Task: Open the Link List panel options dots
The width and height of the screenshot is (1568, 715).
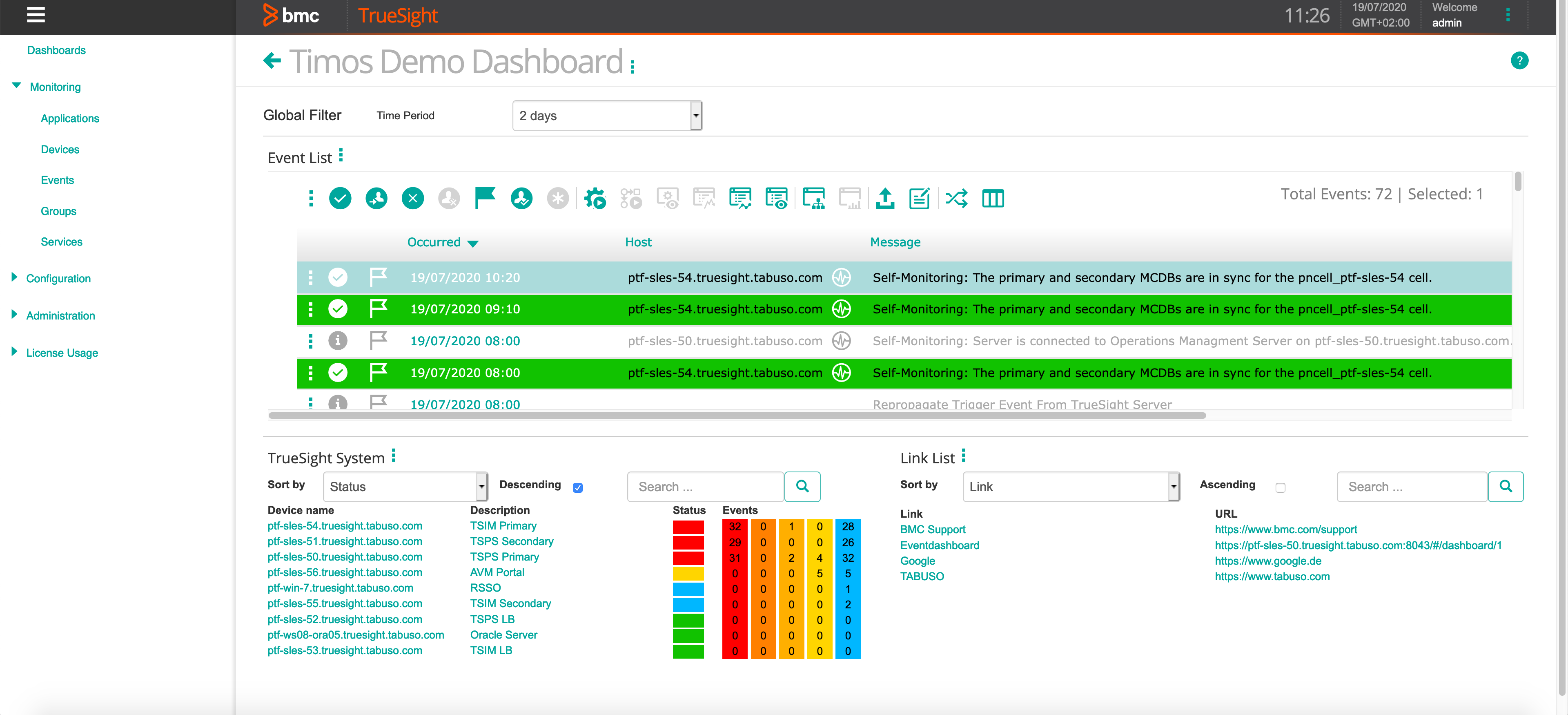Action: 964,456
